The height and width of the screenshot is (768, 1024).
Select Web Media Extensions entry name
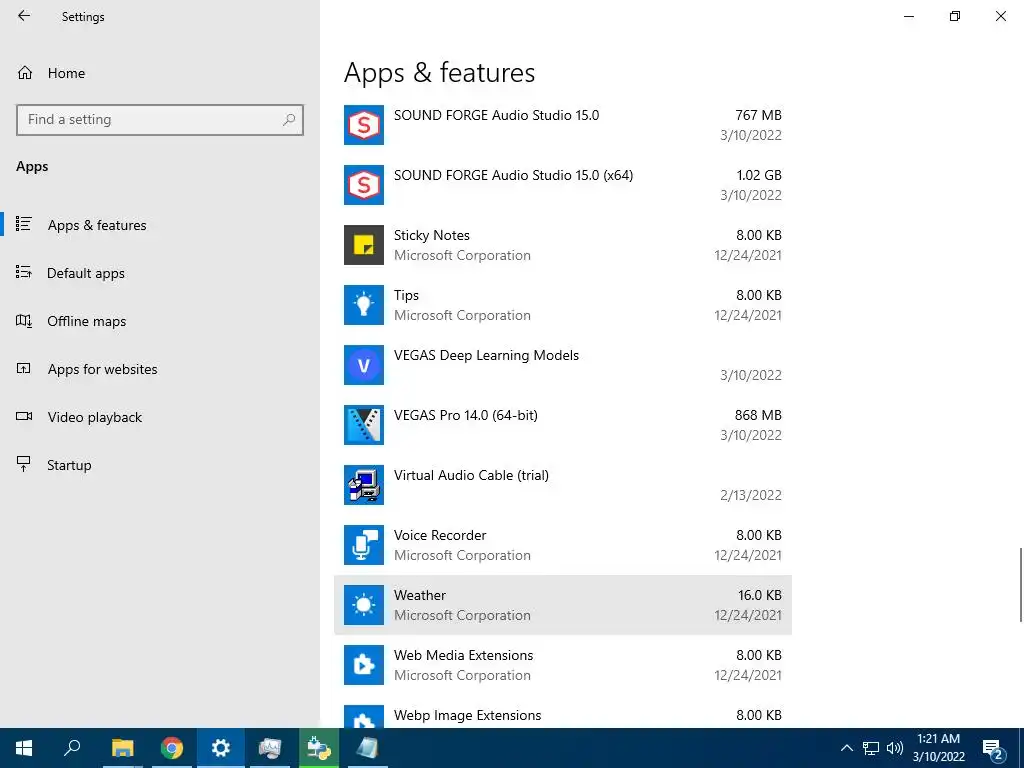click(463, 656)
